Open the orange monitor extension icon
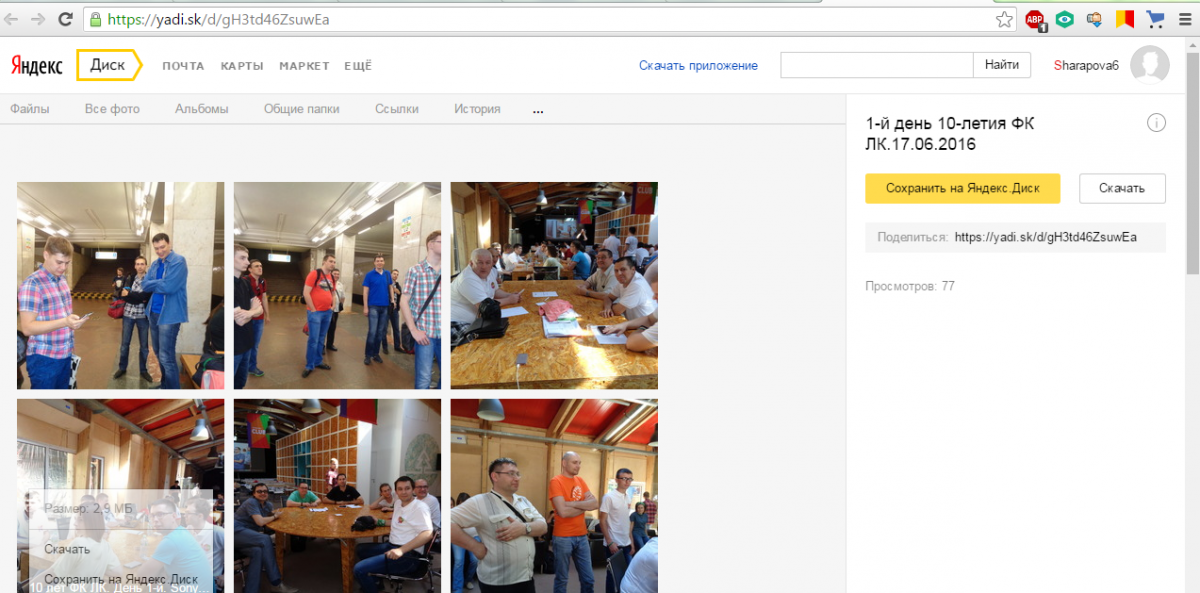The image size is (1200, 593). click(1095, 19)
